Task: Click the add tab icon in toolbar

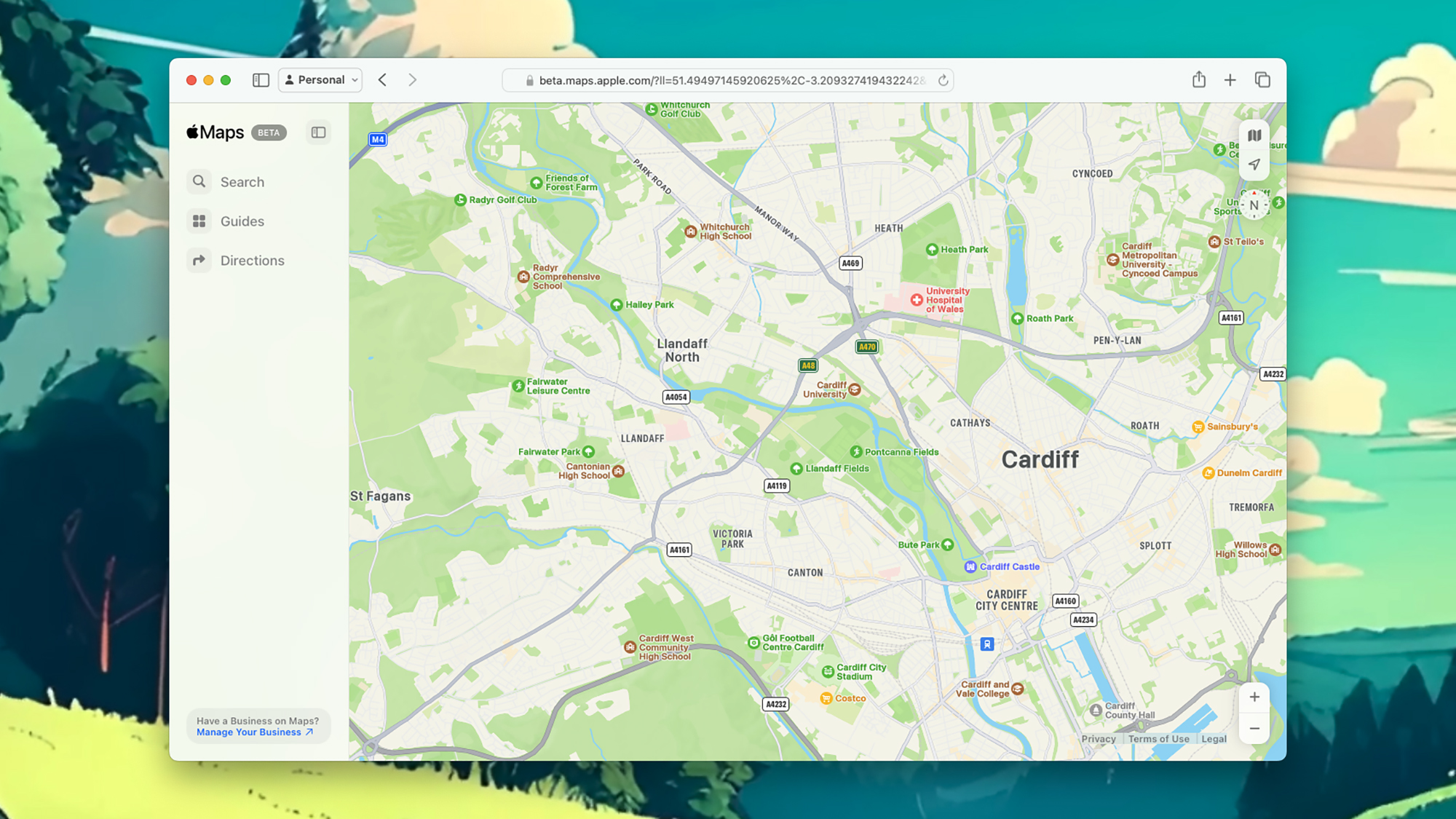Action: click(1230, 80)
